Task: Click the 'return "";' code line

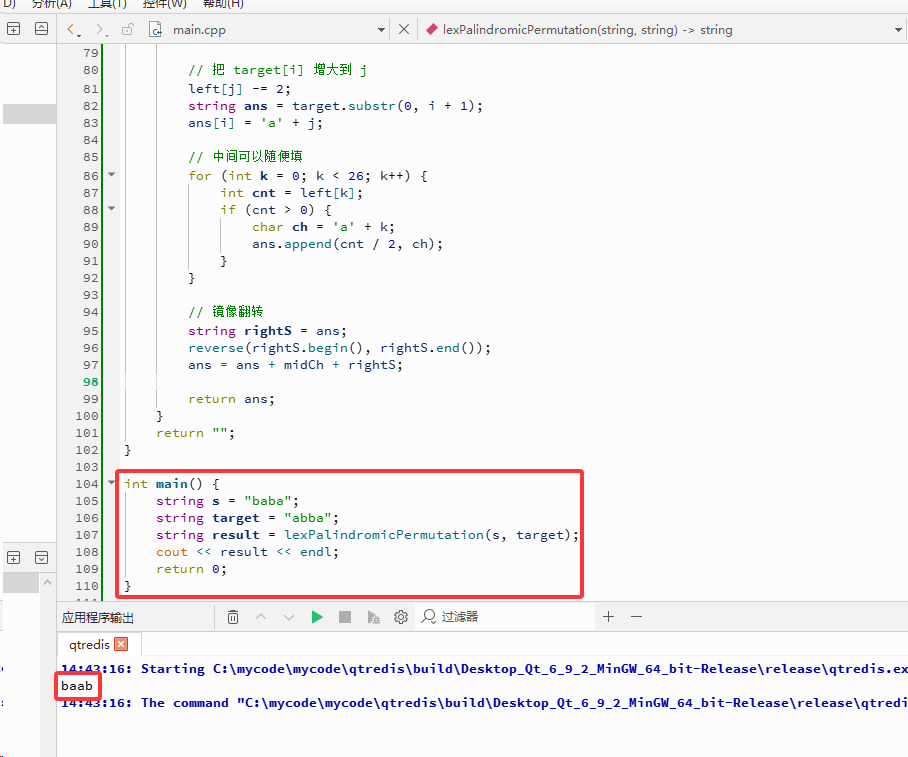Action: tap(196, 433)
